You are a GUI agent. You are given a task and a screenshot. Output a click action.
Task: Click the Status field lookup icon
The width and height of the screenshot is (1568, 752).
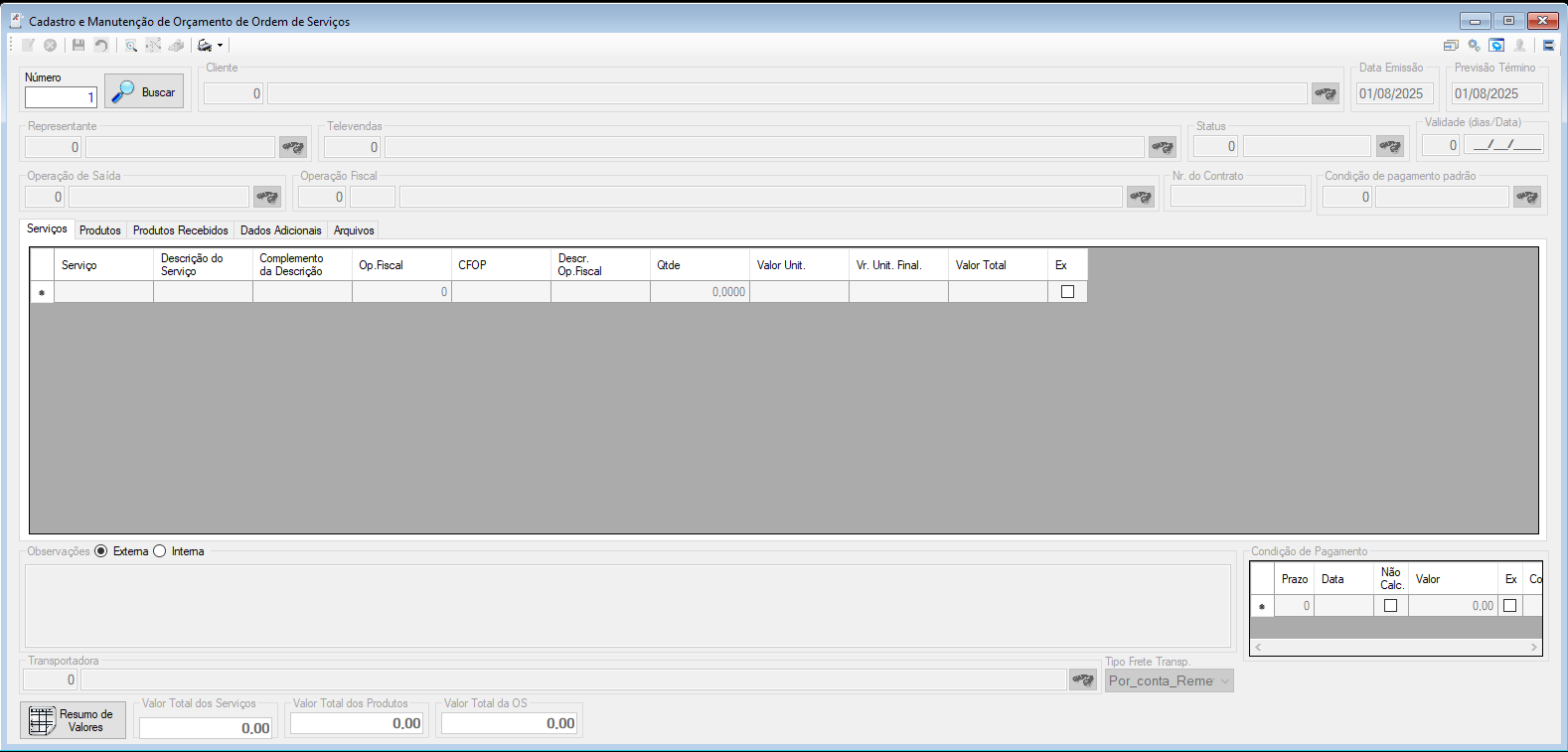coord(1389,146)
